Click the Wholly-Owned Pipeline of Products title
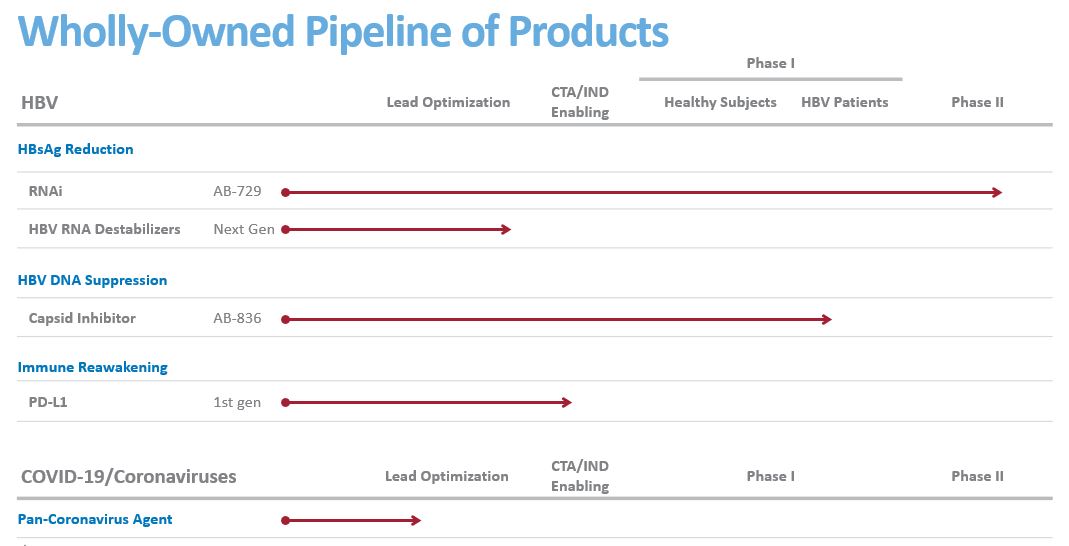The image size is (1069, 546). 343,30
